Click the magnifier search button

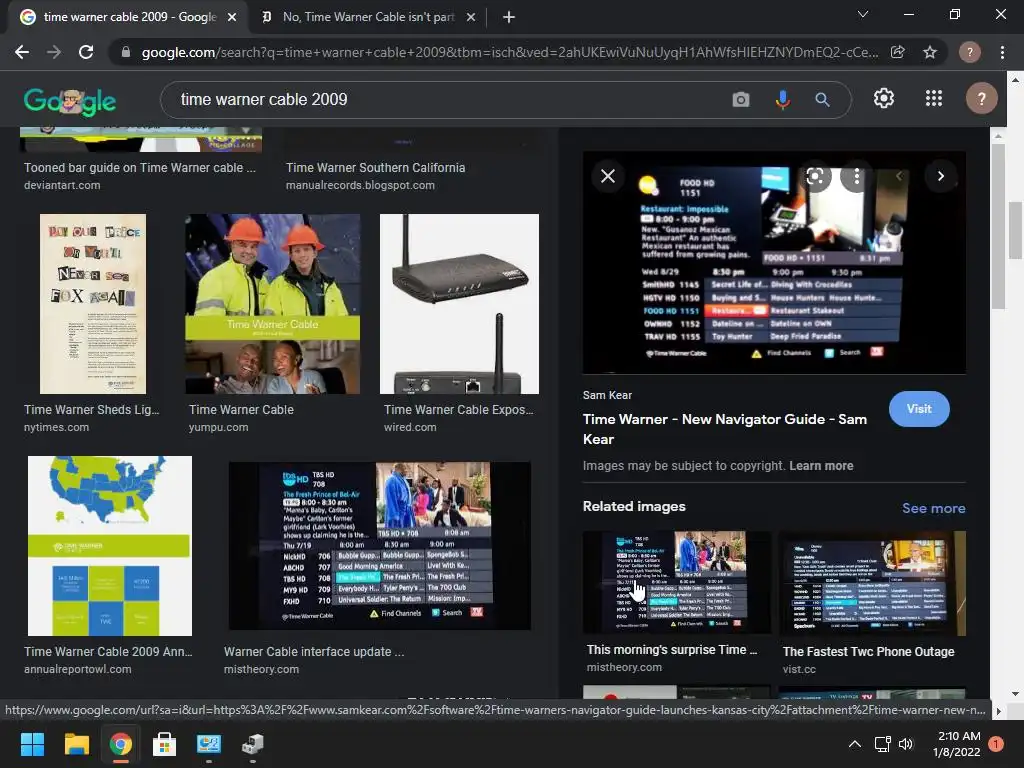[x=822, y=99]
